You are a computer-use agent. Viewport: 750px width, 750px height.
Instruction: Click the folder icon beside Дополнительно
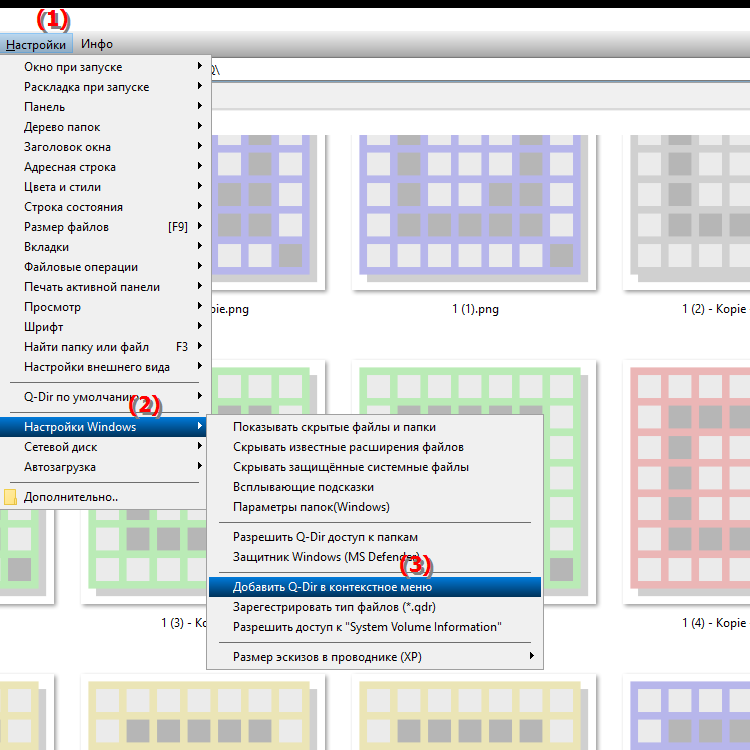[x=10, y=497]
